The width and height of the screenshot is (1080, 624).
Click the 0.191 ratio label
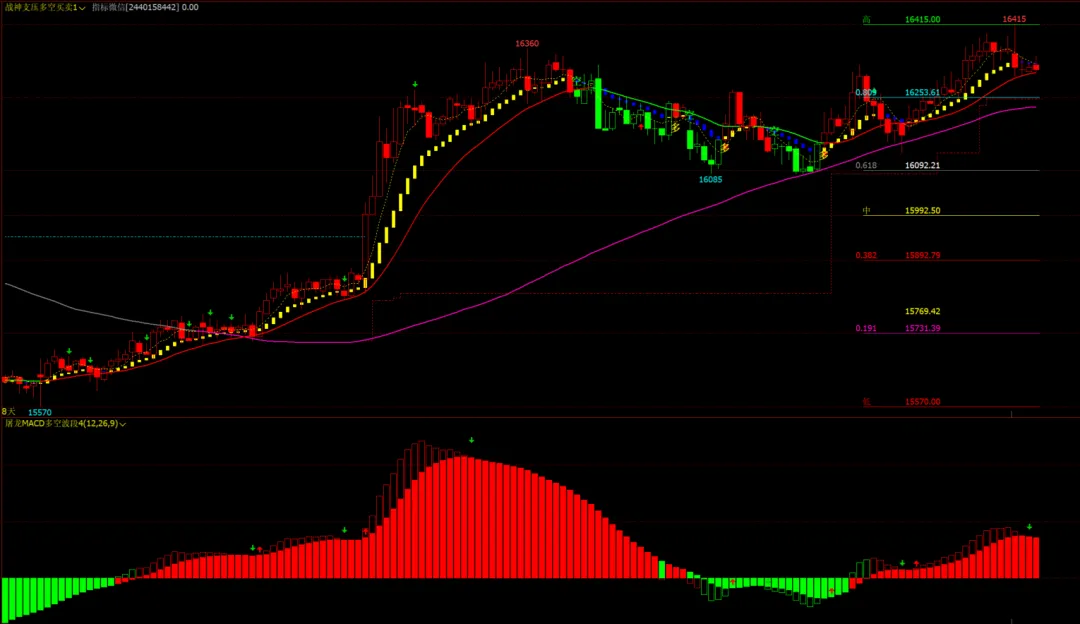(866, 329)
